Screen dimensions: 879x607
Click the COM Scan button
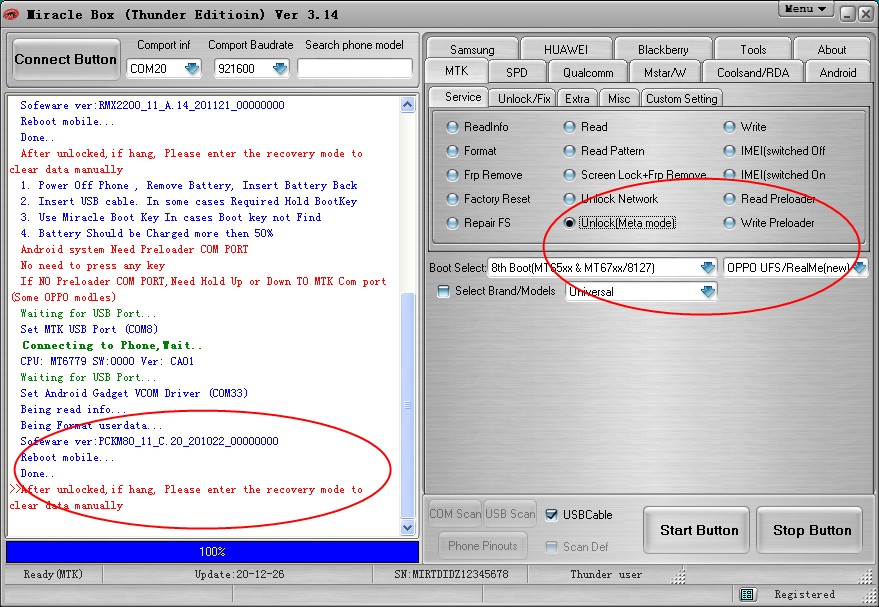coord(455,514)
